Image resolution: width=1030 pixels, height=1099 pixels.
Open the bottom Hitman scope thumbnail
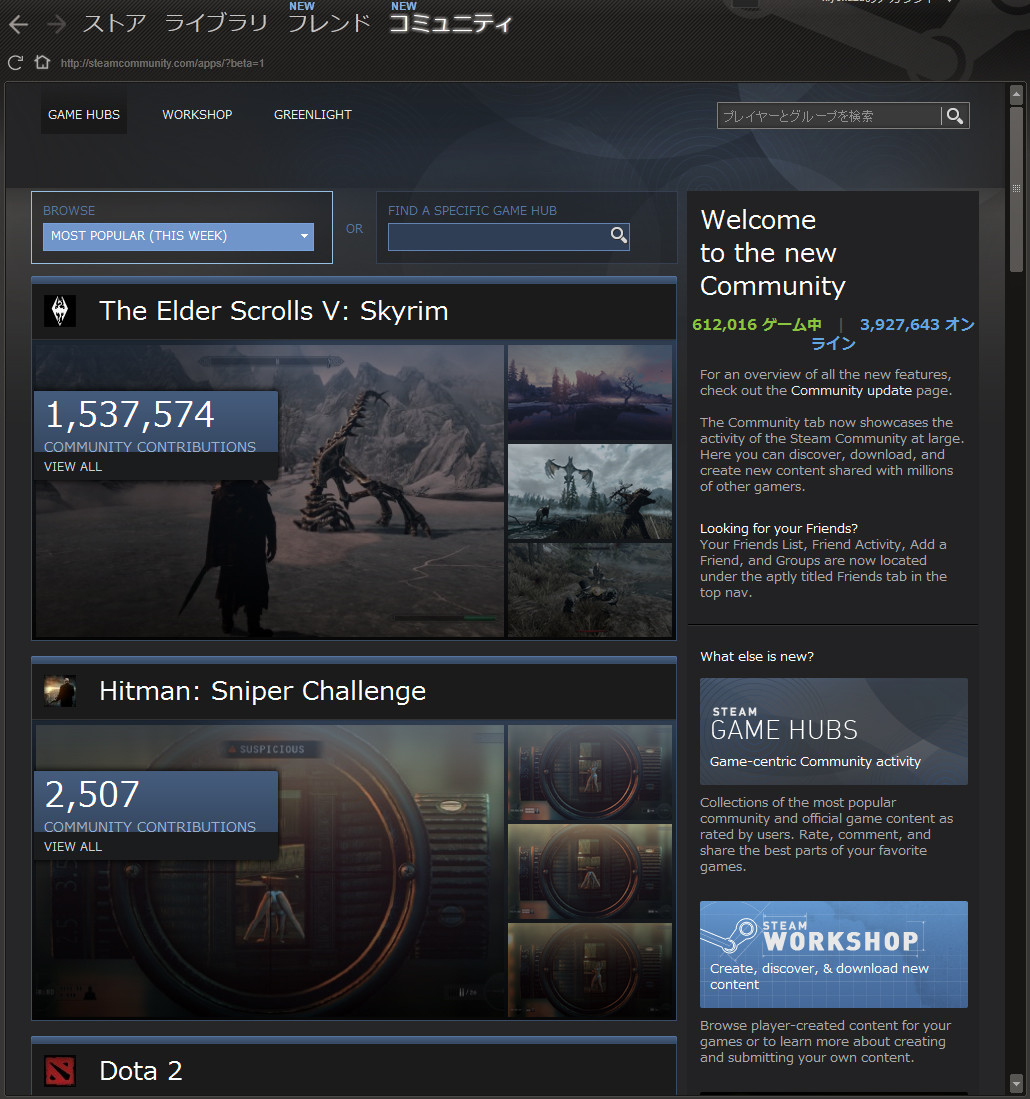[x=589, y=971]
